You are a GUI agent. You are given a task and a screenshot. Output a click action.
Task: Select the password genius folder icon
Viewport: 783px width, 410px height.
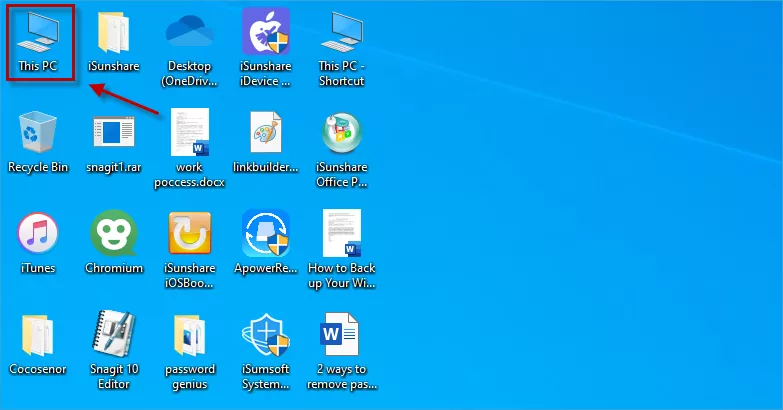pos(190,335)
